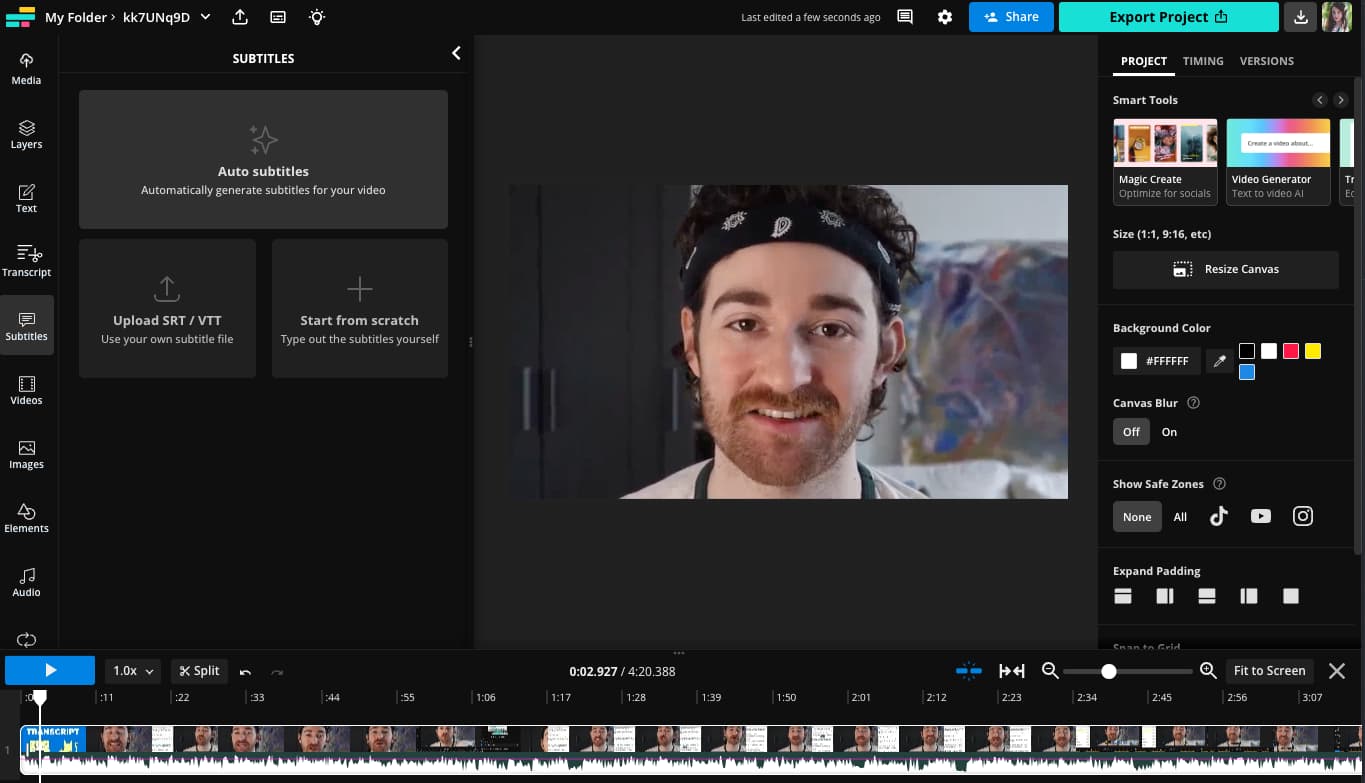This screenshot has width=1365, height=783.
Task: Open project settings gear icon
Action: [x=945, y=17]
